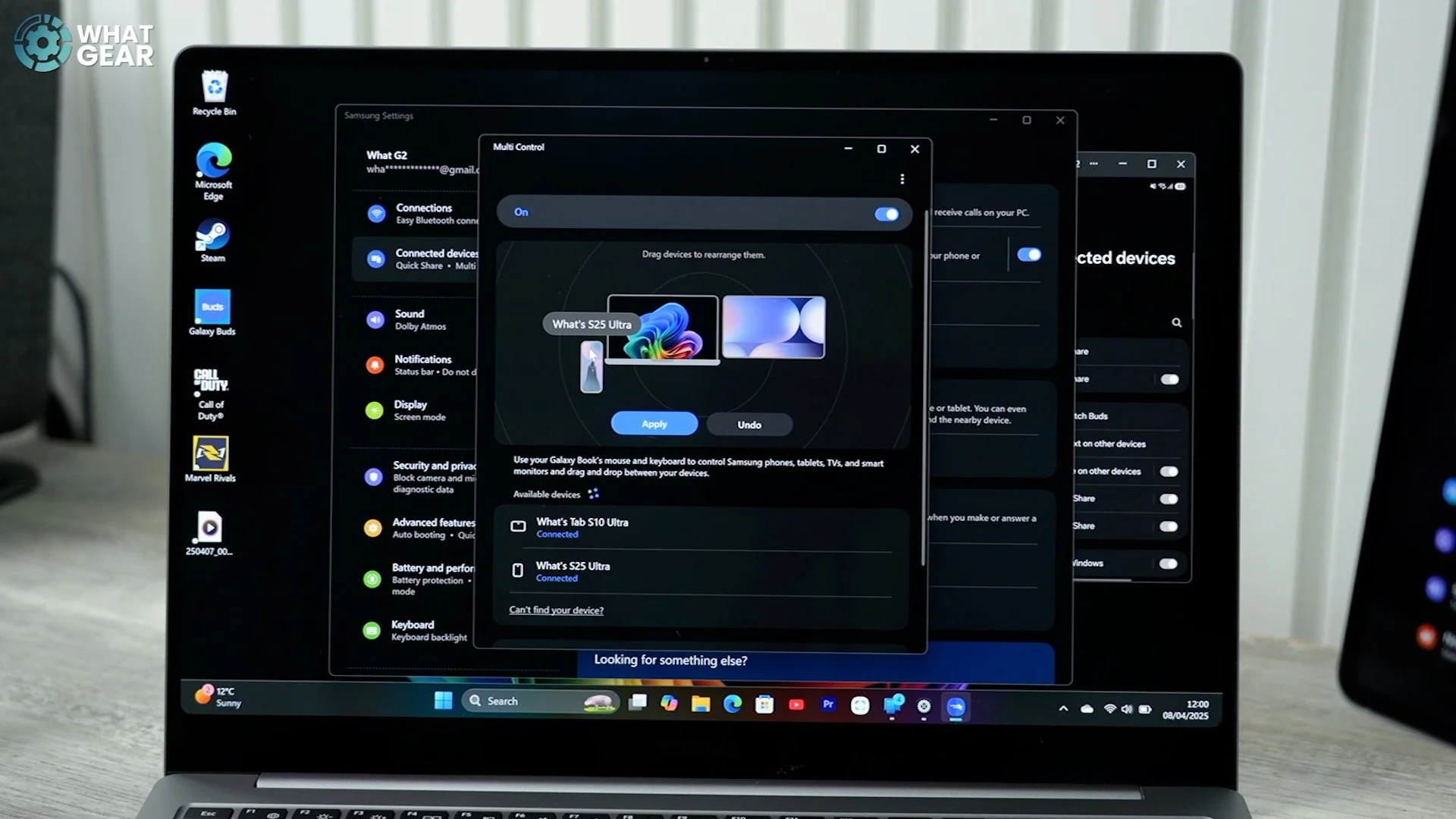The width and height of the screenshot is (1456, 819).
Task: Turn off the Multi Control toggle
Action: click(886, 215)
